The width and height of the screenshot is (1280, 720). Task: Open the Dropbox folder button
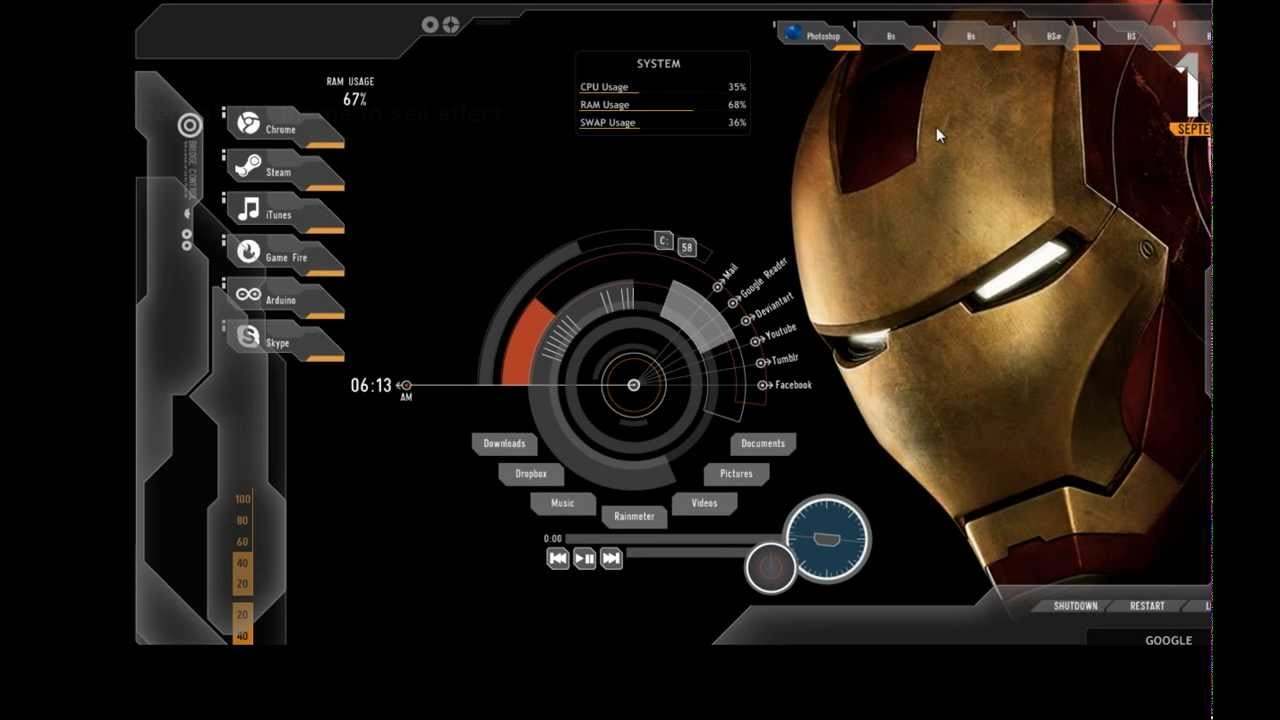tap(531, 473)
